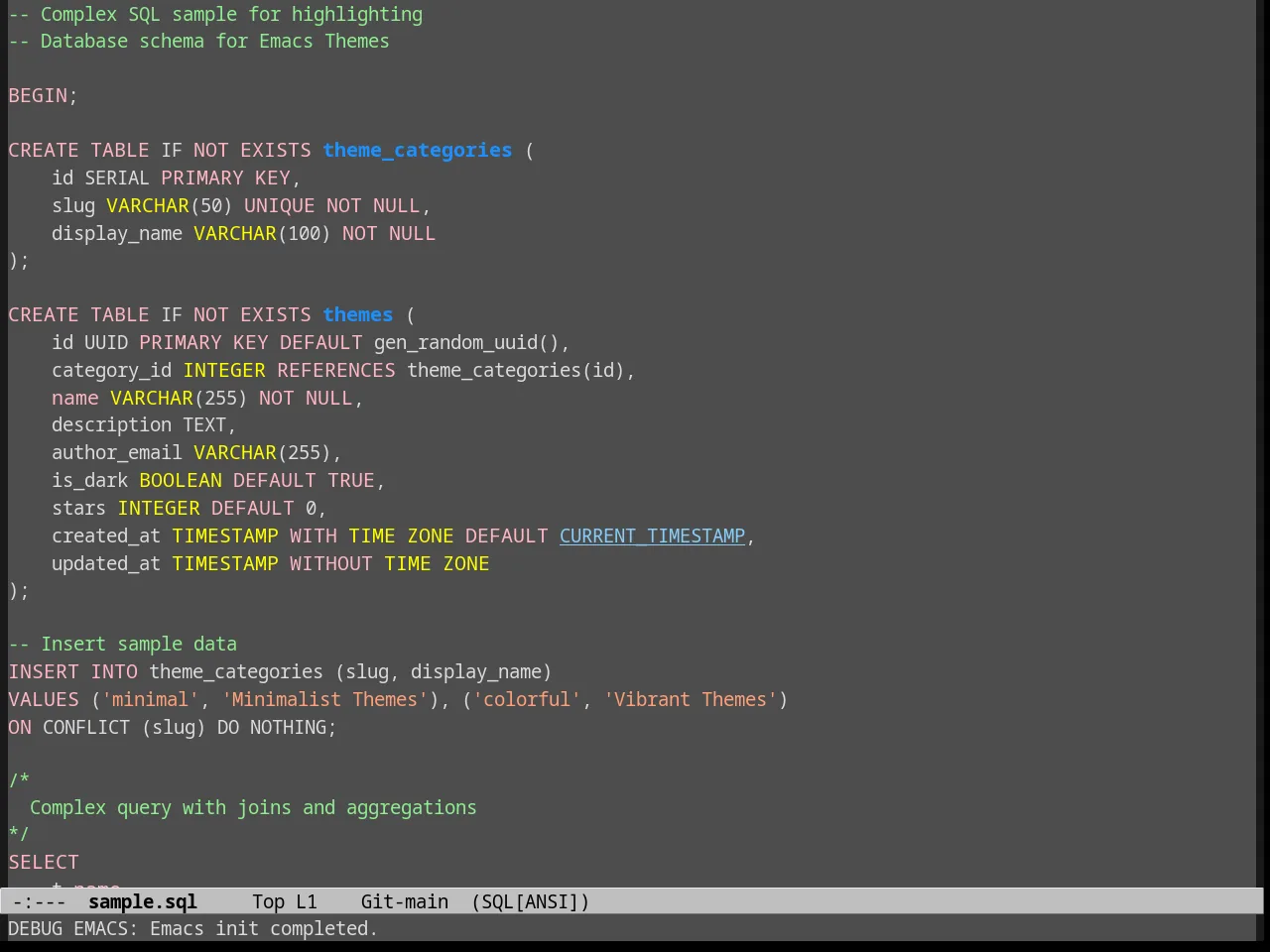Click the echo area message 'Emacs init completed.'
The image size is (1270, 952).
(264, 928)
